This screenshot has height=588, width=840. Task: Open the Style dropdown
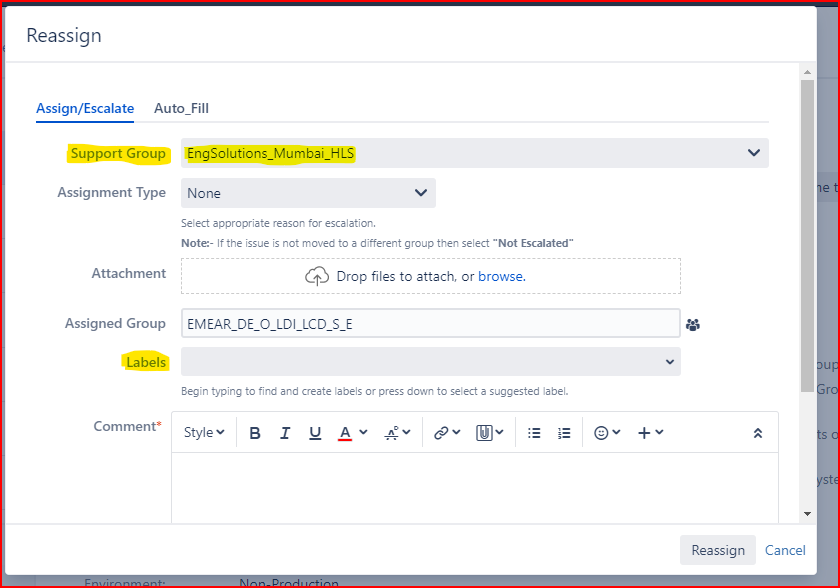(x=204, y=433)
